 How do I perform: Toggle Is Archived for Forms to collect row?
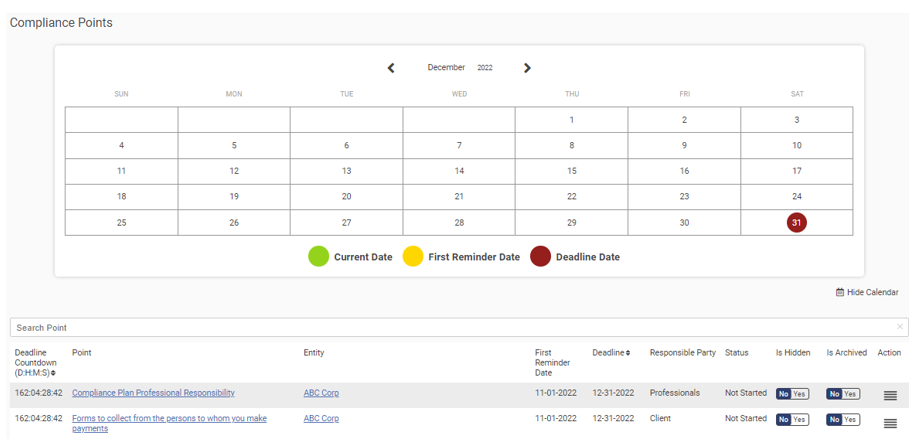point(842,419)
